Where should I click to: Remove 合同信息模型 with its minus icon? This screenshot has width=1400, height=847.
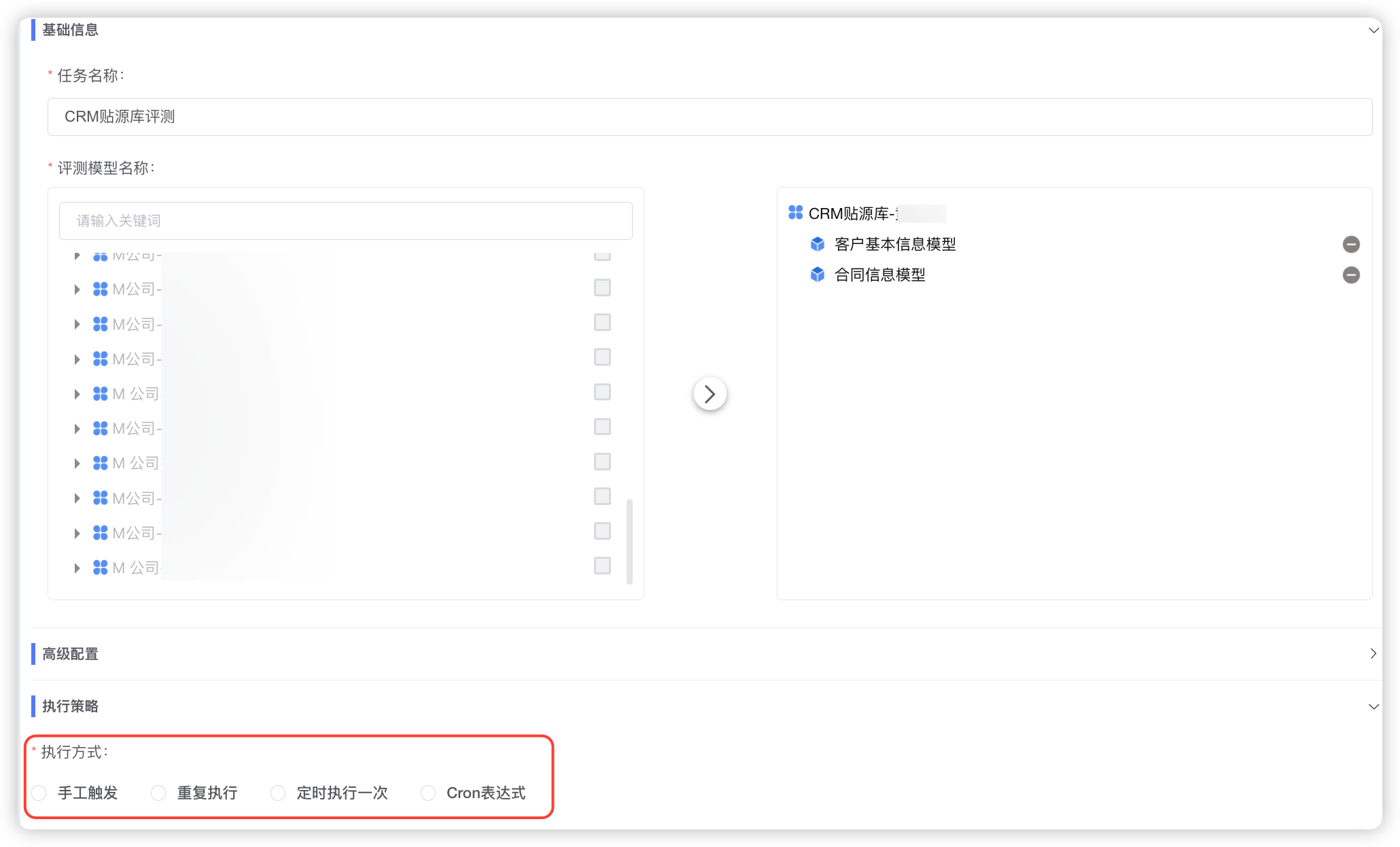point(1351,275)
